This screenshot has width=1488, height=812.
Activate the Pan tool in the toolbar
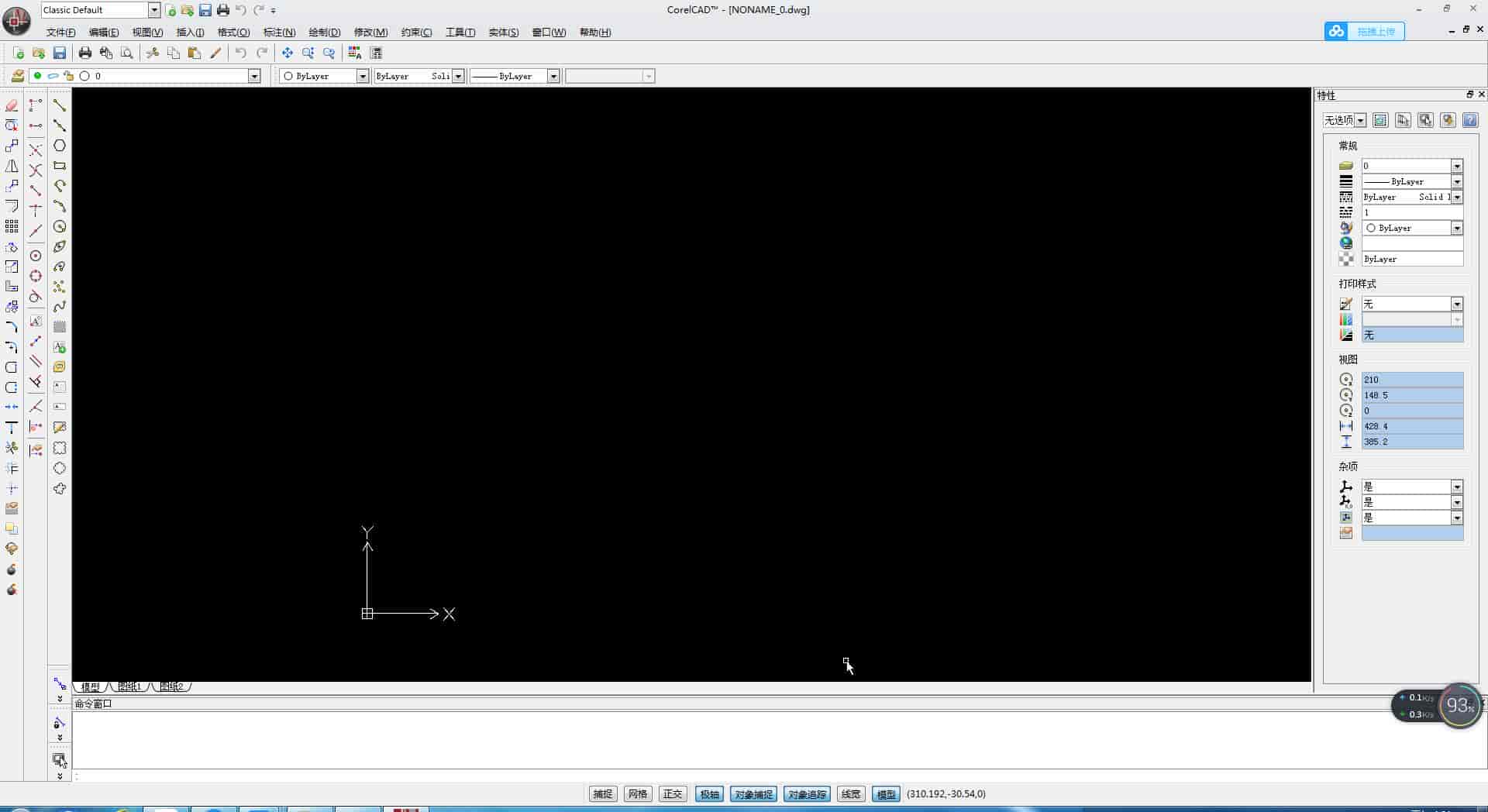click(287, 53)
